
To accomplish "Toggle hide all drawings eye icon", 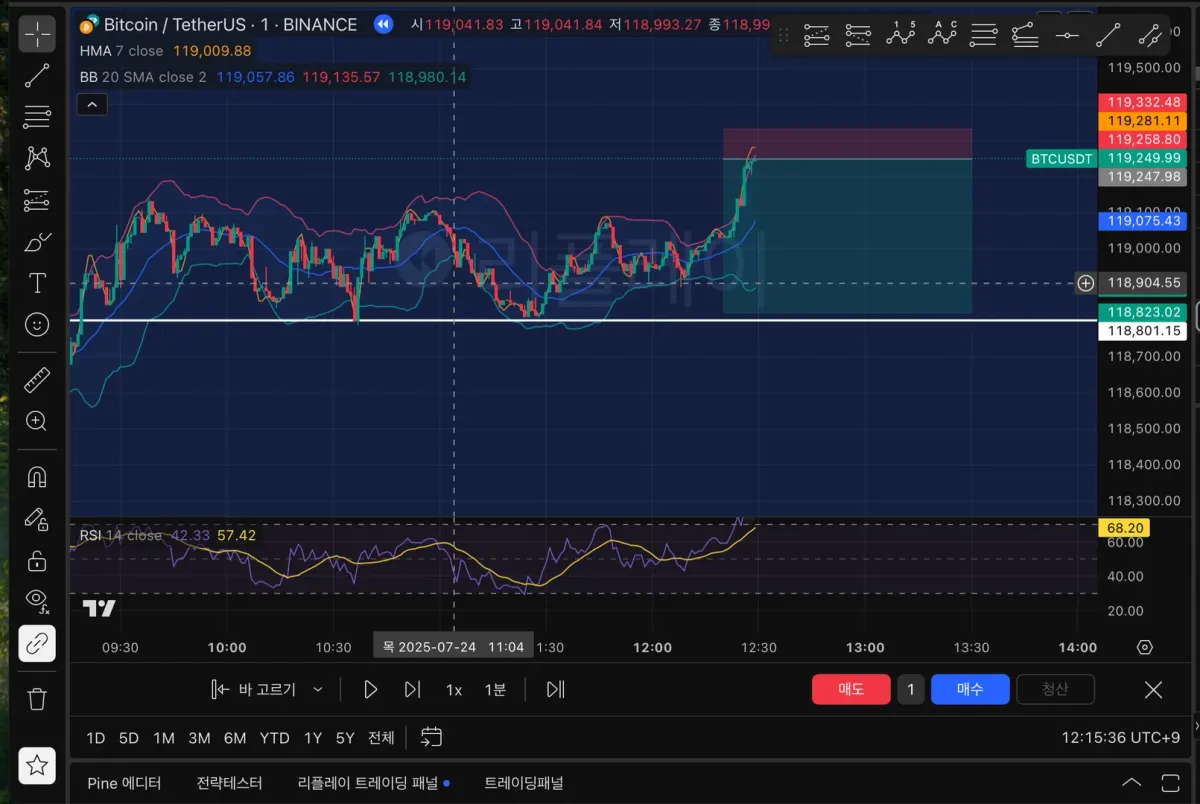I will click(37, 600).
